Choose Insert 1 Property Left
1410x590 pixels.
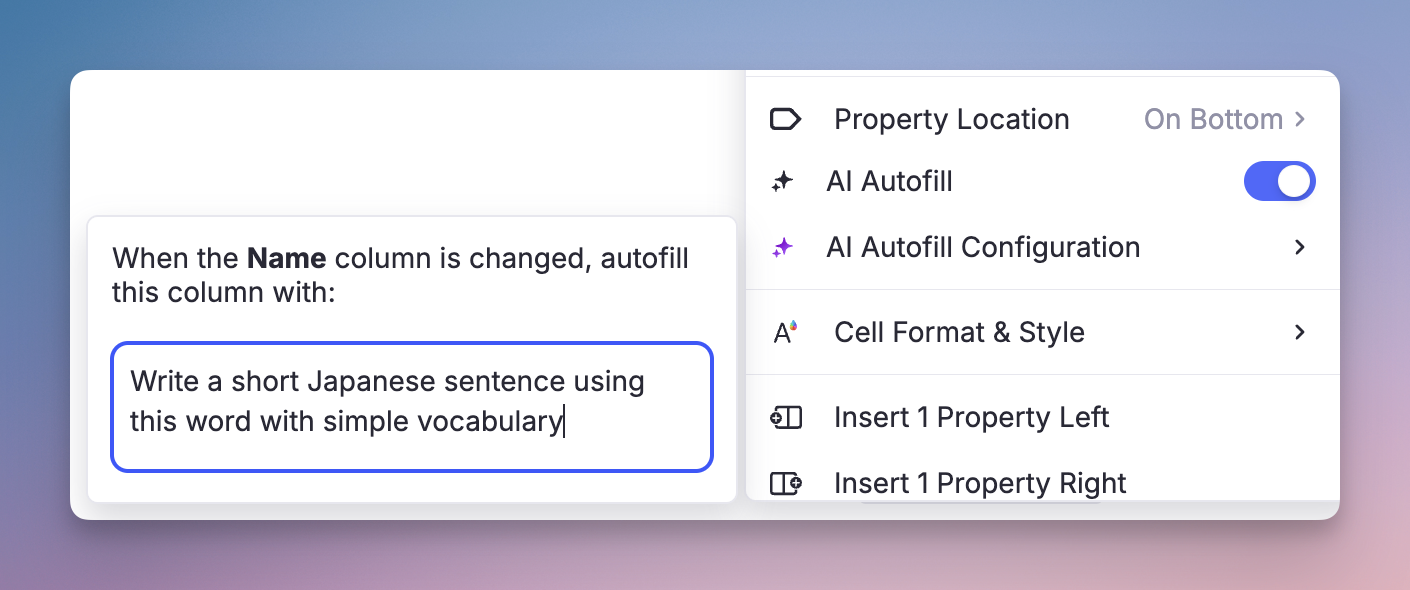pyautogui.click(x=971, y=417)
